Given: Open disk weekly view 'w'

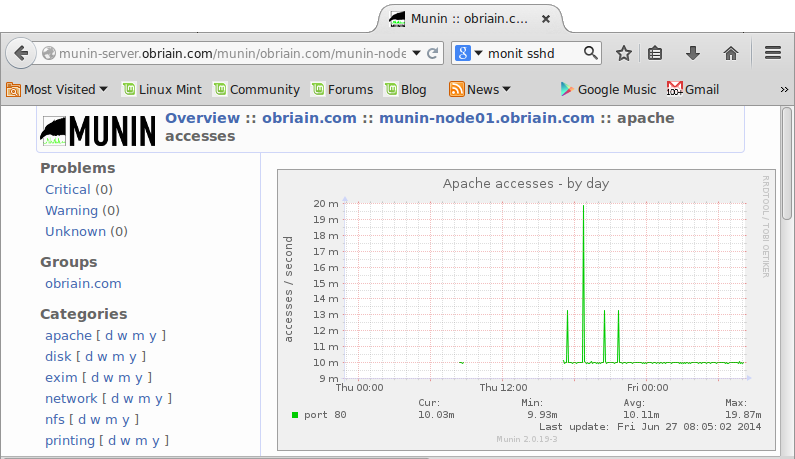Looking at the screenshot, I should [102, 357].
